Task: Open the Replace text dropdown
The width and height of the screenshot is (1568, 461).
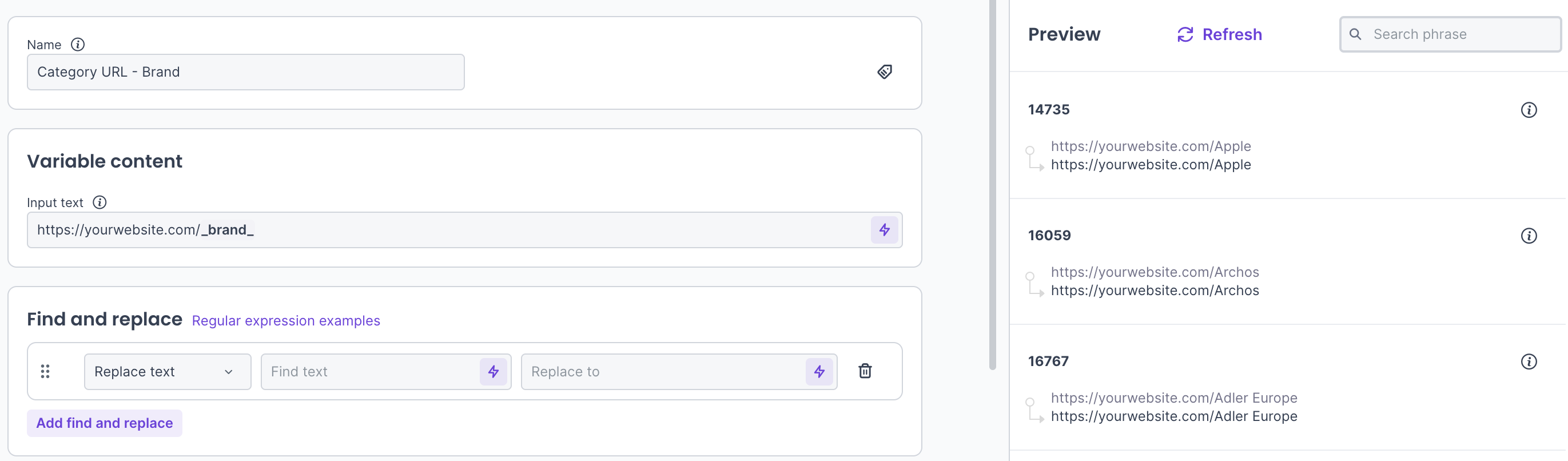Action: coord(168,371)
